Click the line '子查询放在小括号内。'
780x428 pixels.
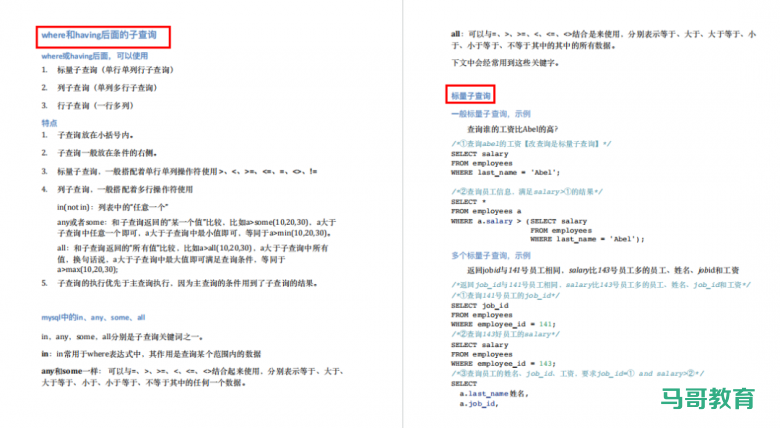click(x=96, y=135)
